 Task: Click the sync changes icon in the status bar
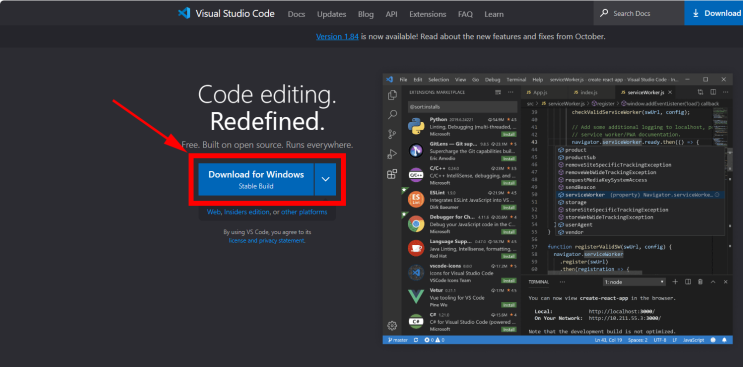coord(416,340)
